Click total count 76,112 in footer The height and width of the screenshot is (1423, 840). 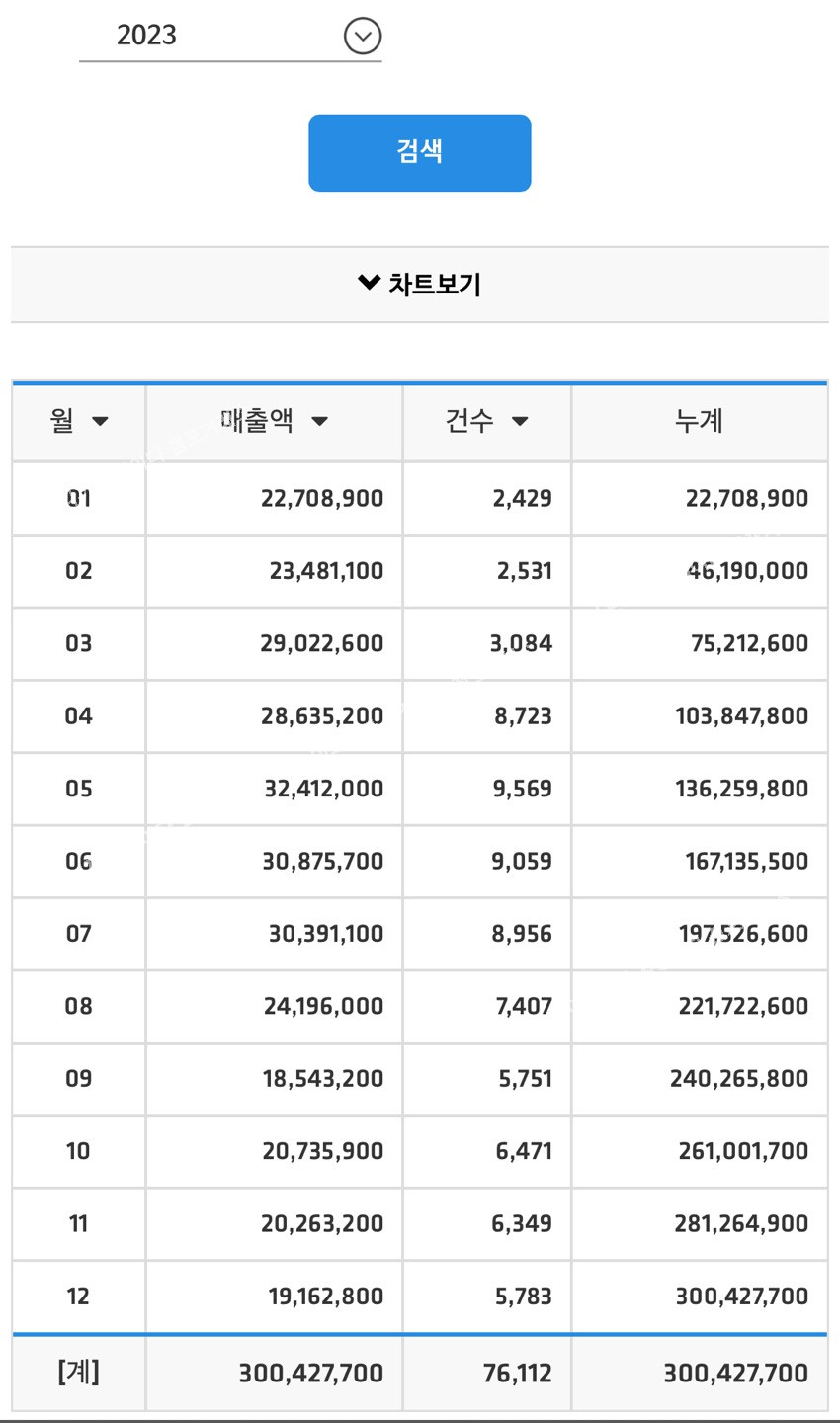[517, 1373]
